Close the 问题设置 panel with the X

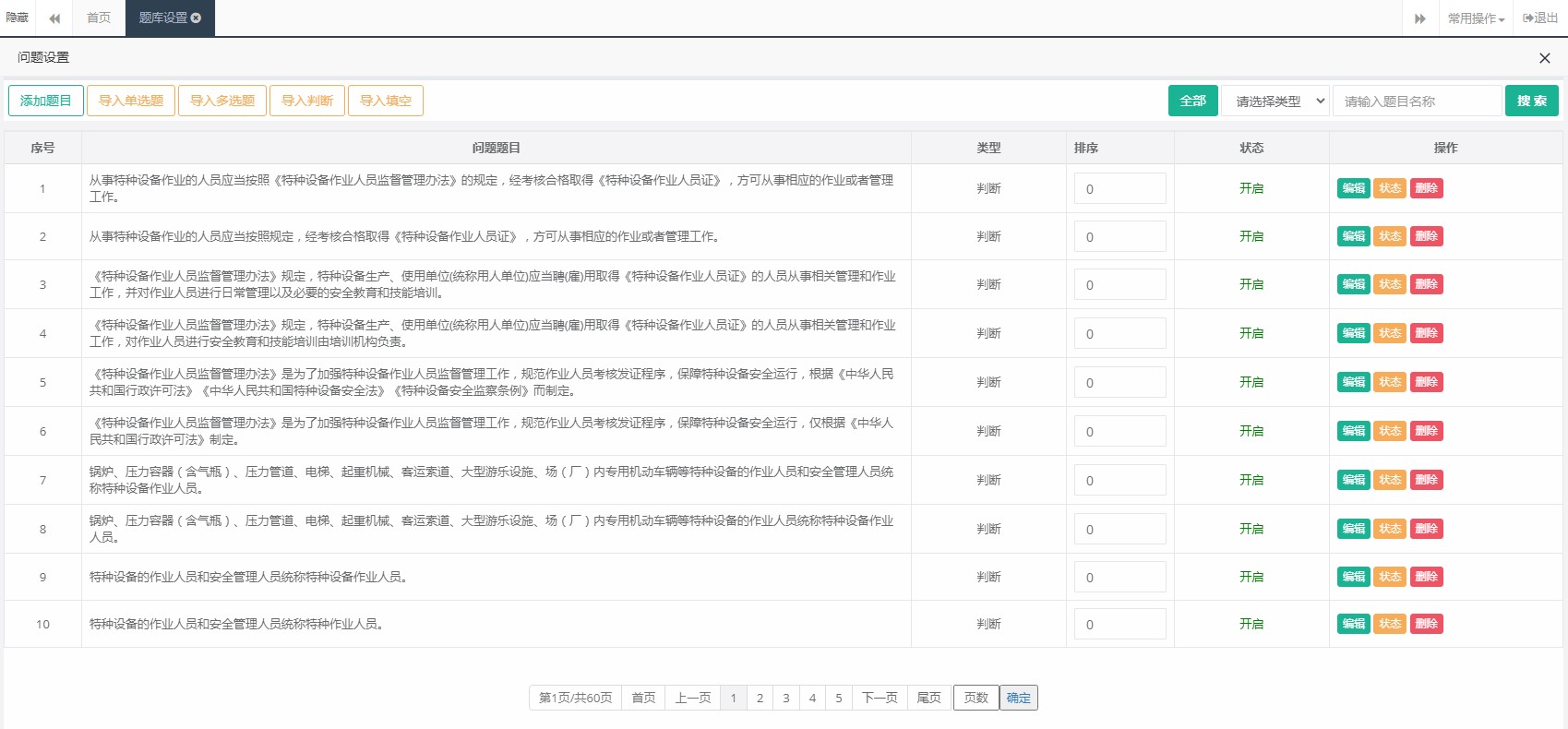(1544, 58)
